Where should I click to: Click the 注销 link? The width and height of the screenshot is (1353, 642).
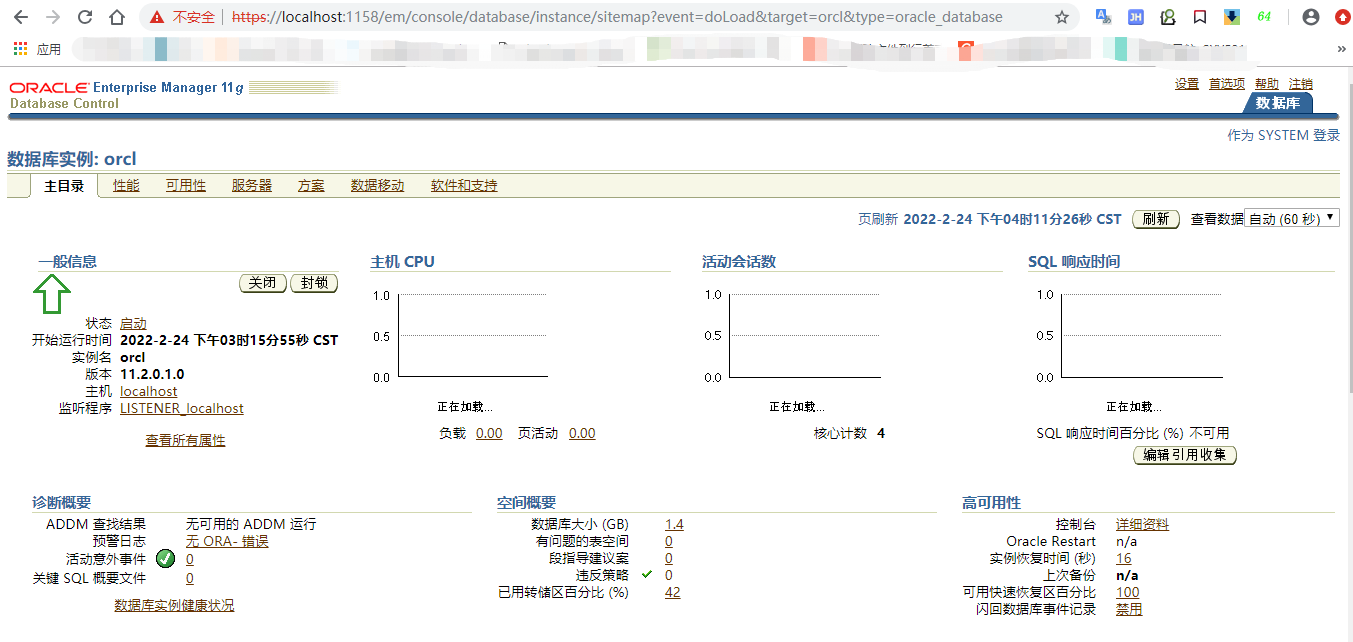click(1301, 84)
